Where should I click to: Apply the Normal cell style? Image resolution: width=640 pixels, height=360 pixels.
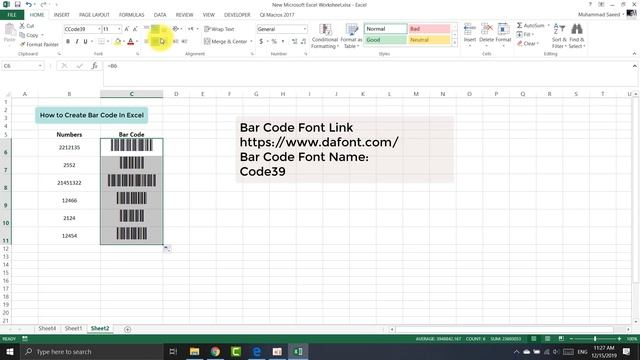pyautogui.click(x=385, y=29)
